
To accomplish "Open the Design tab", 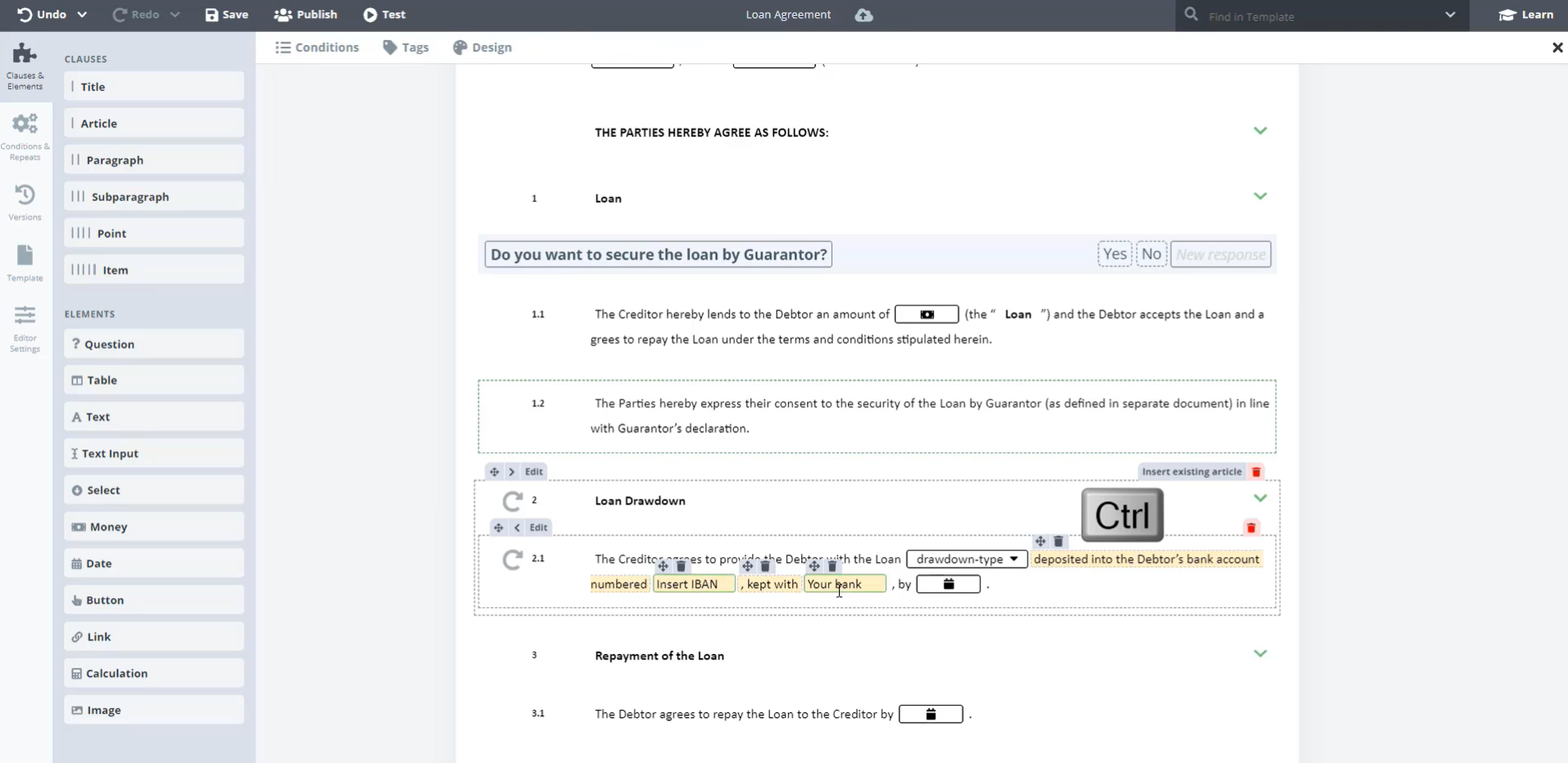I will click(482, 48).
